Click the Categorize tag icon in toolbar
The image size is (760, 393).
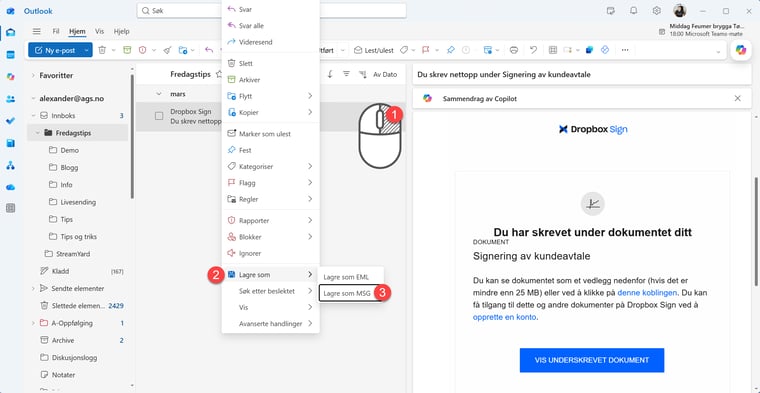click(403, 50)
